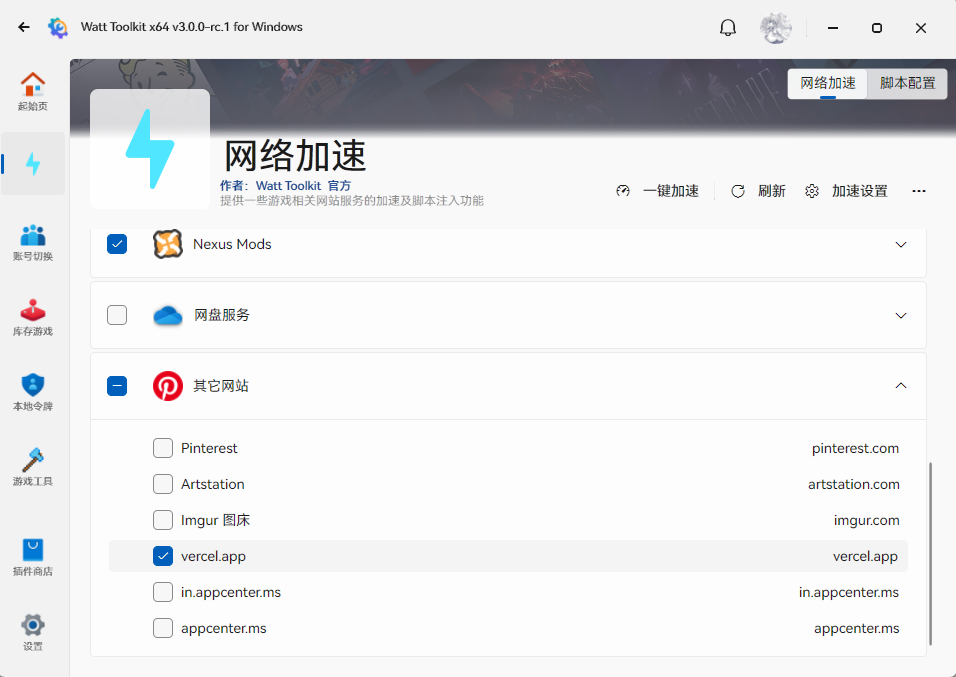This screenshot has width=956, height=677.
Task: Click the pinterest.com domain text
Action: 855,448
